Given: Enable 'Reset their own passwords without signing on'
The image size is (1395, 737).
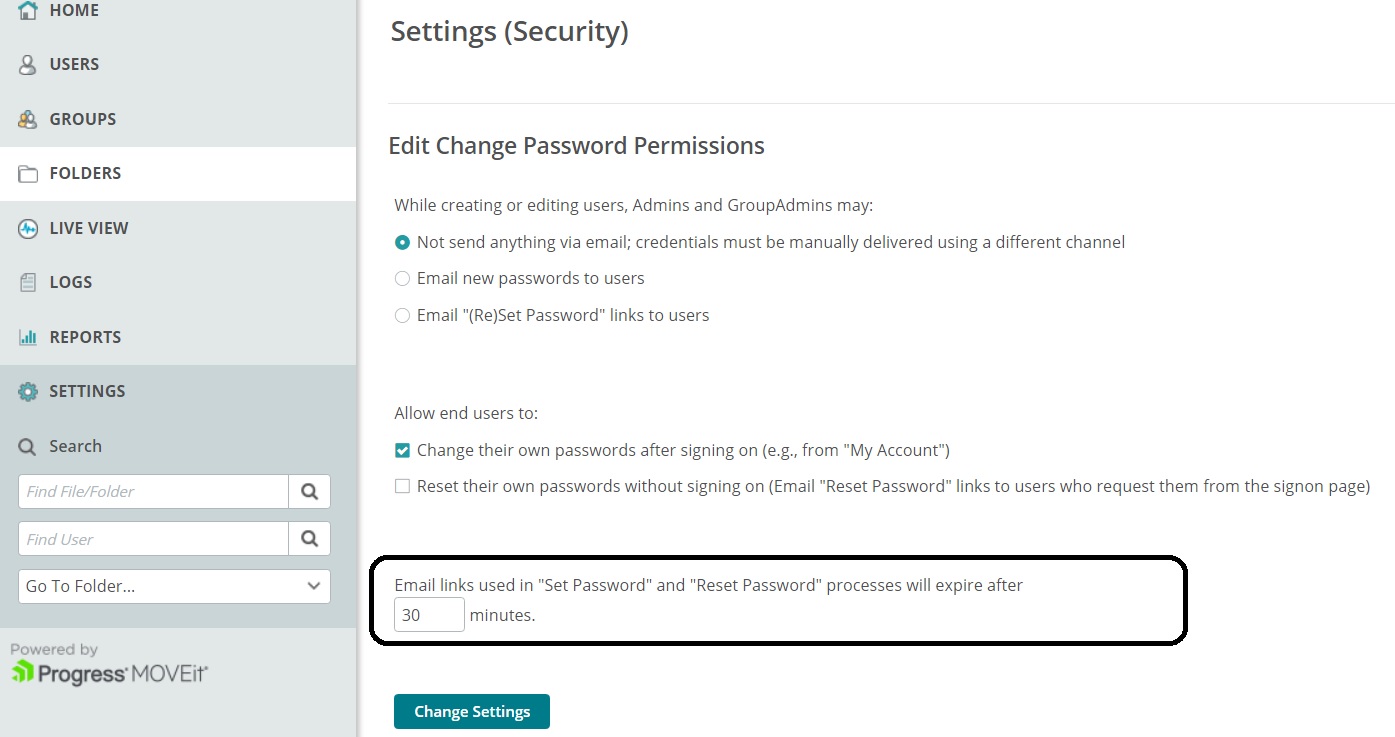Looking at the screenshot, I should (402, 486).
